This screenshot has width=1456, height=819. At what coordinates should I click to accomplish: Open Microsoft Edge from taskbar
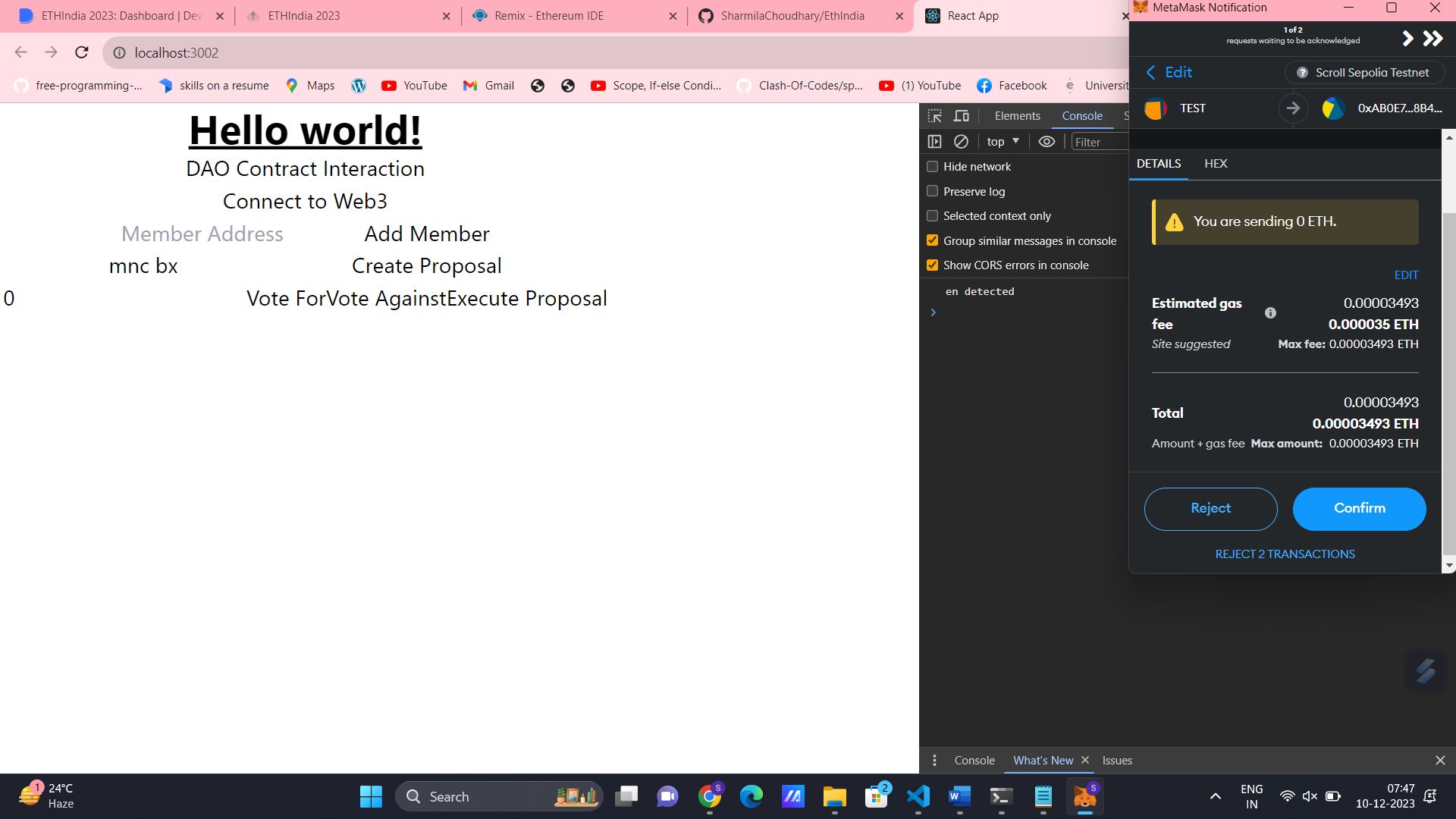(752, 796)
